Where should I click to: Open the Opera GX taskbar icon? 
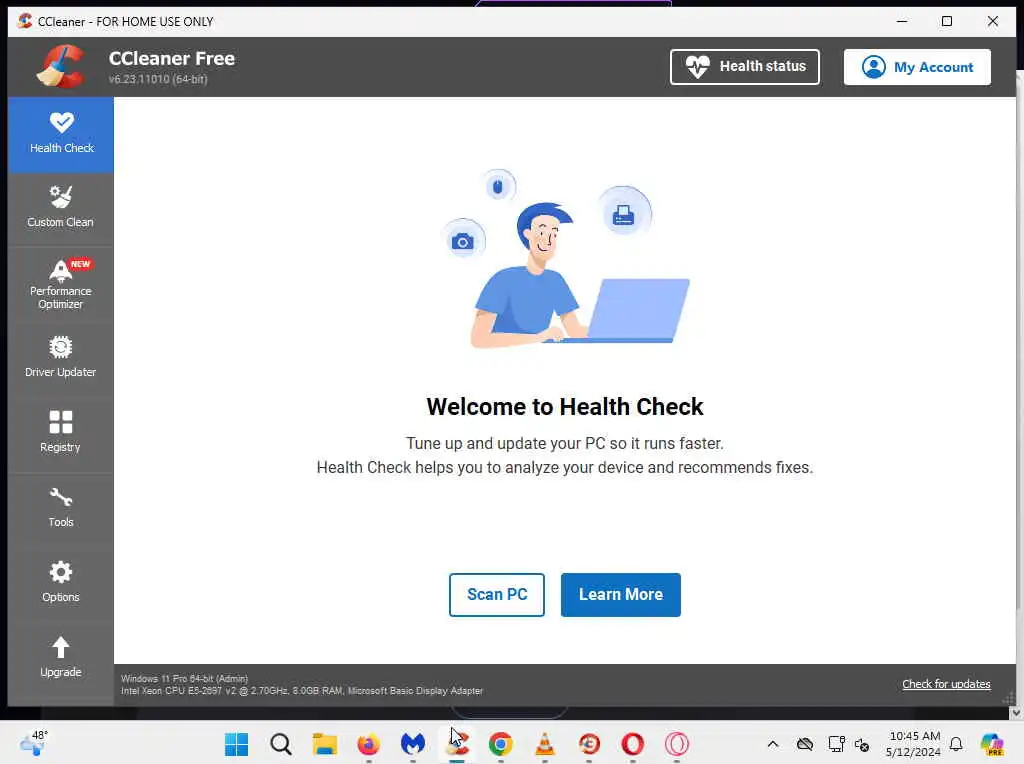tap(677, 744)
